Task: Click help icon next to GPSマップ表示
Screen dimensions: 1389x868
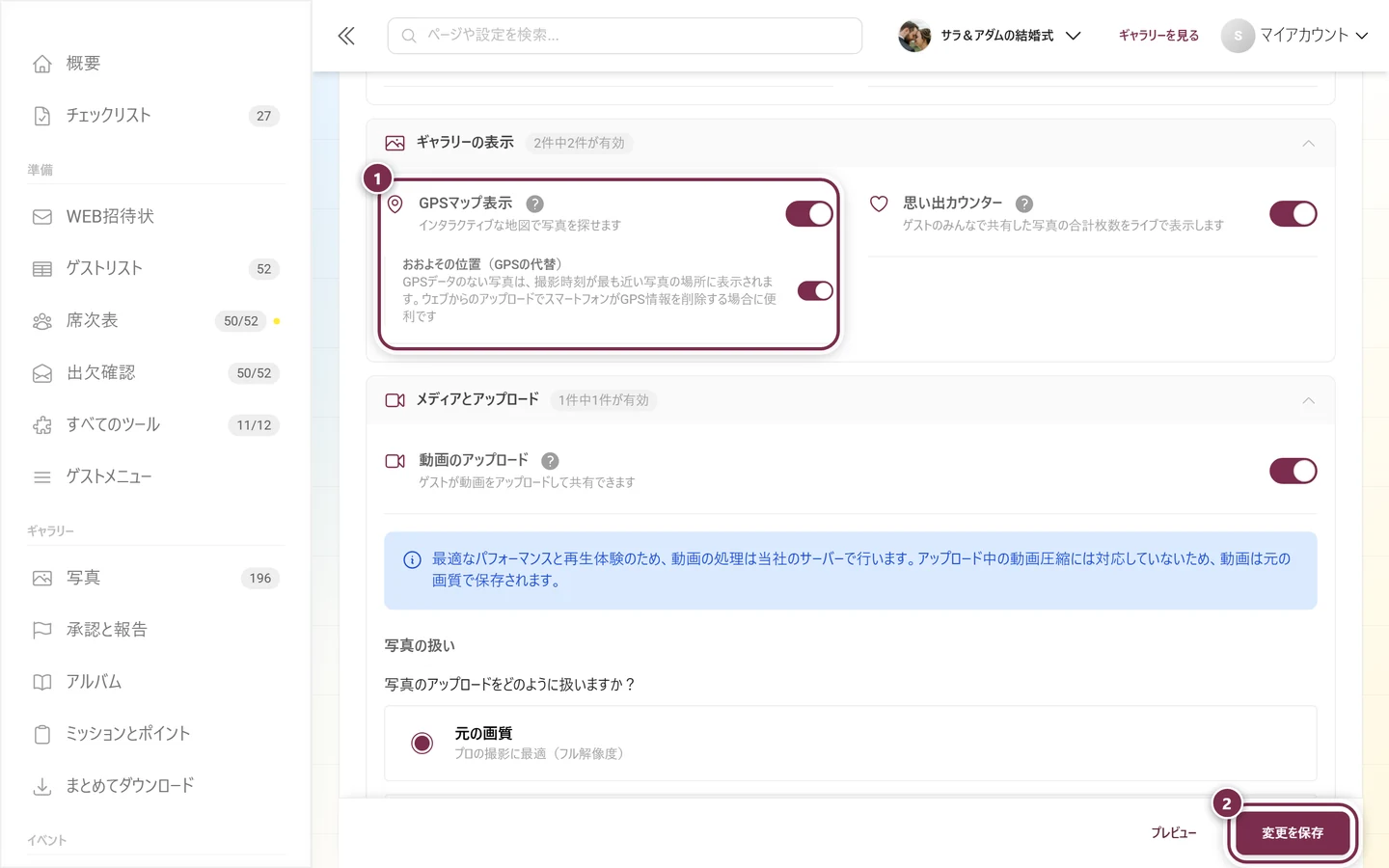Action: click(535, 204)
